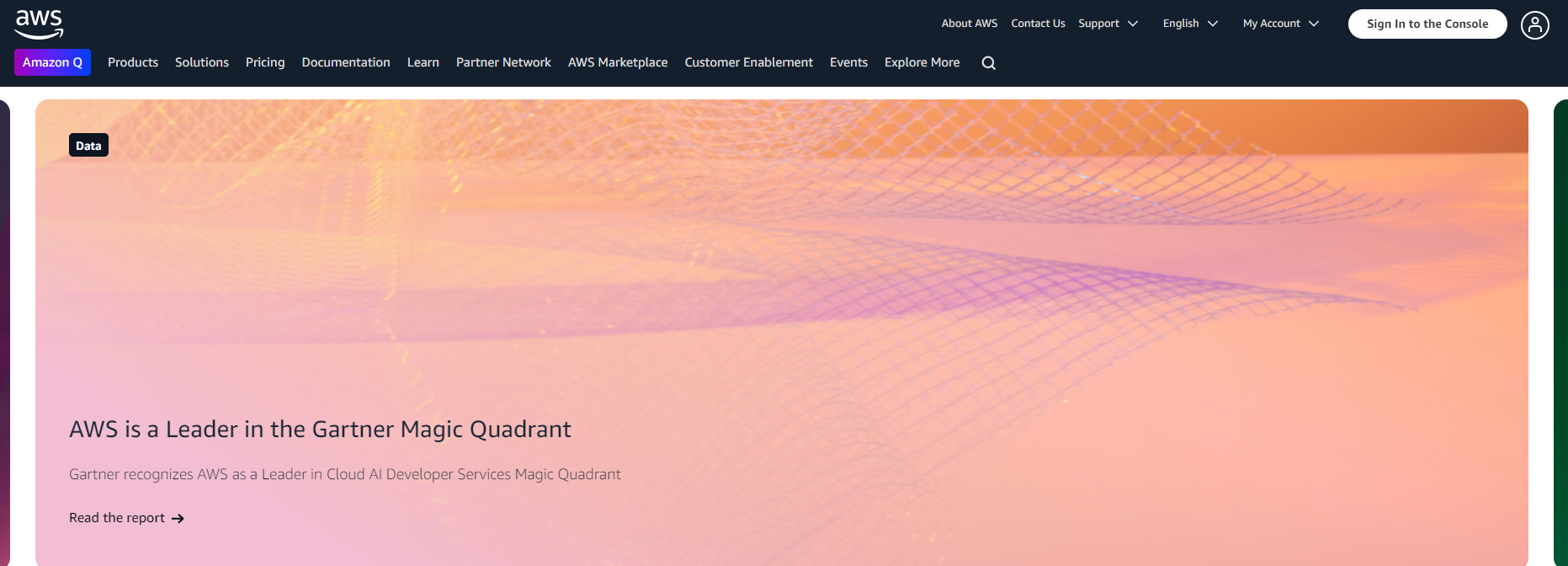Open the search magnifier icon
This screenshot has width=1568, height=566.
point(988,63)
